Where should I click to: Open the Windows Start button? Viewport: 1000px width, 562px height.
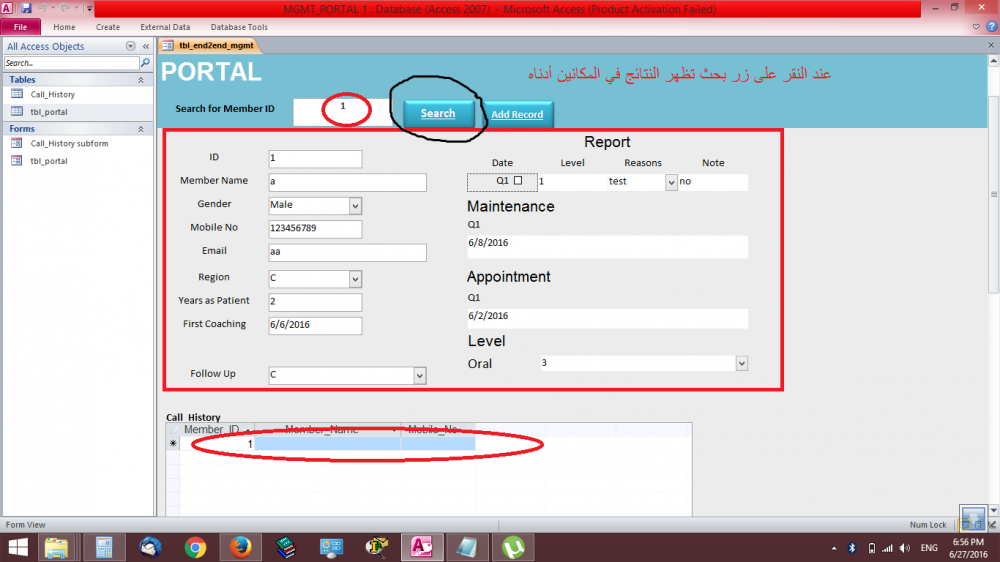click(18, 547)
